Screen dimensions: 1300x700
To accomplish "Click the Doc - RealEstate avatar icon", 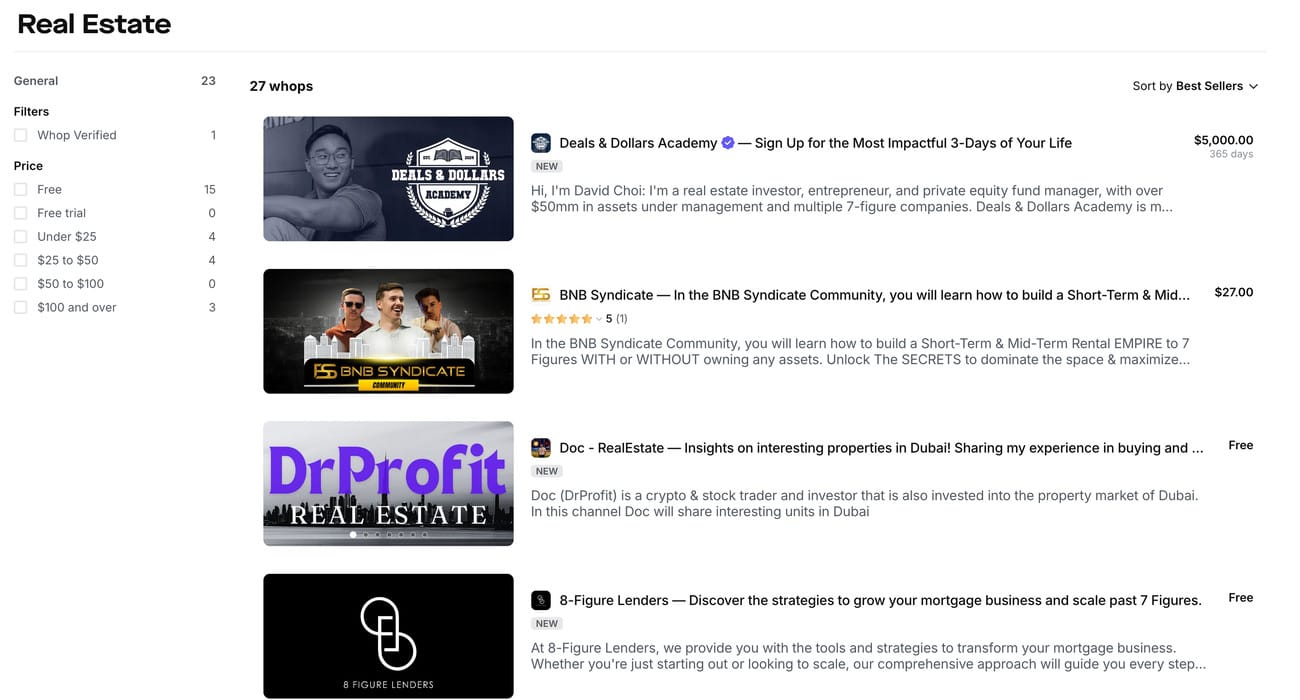I will coord(540,448).
